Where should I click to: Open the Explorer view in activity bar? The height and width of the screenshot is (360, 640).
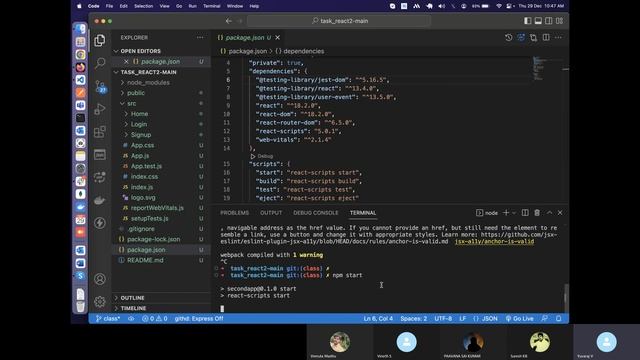coord(100,40)
